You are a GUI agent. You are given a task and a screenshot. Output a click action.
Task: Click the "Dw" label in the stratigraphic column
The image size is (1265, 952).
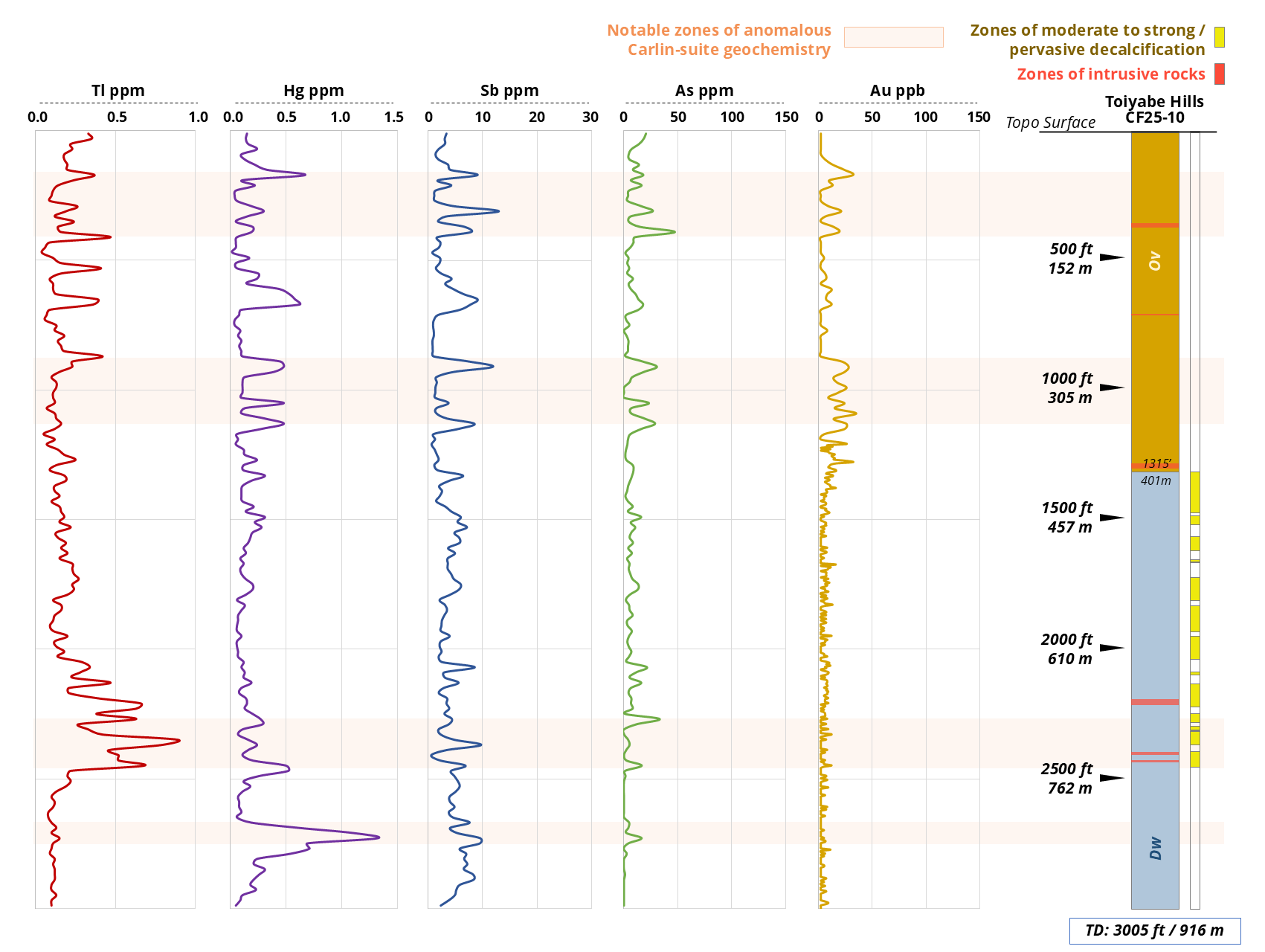(1155, 848)
